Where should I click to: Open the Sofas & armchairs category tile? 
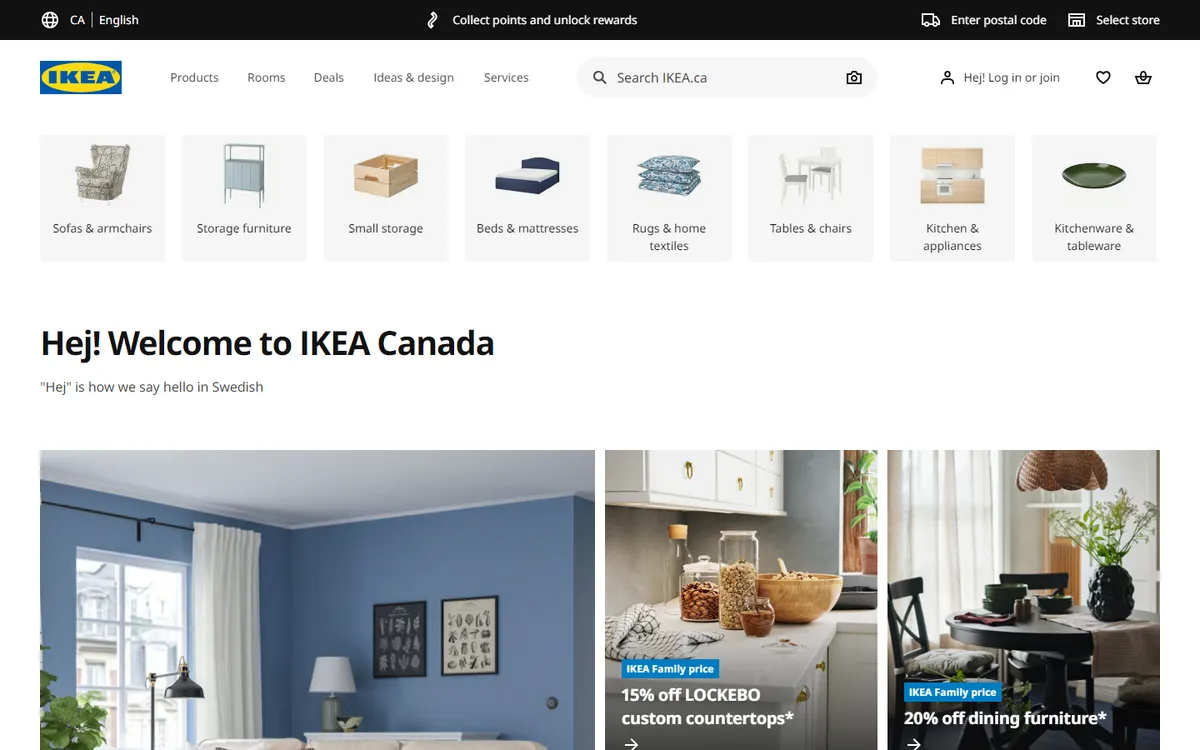click(x=102, y=198)
